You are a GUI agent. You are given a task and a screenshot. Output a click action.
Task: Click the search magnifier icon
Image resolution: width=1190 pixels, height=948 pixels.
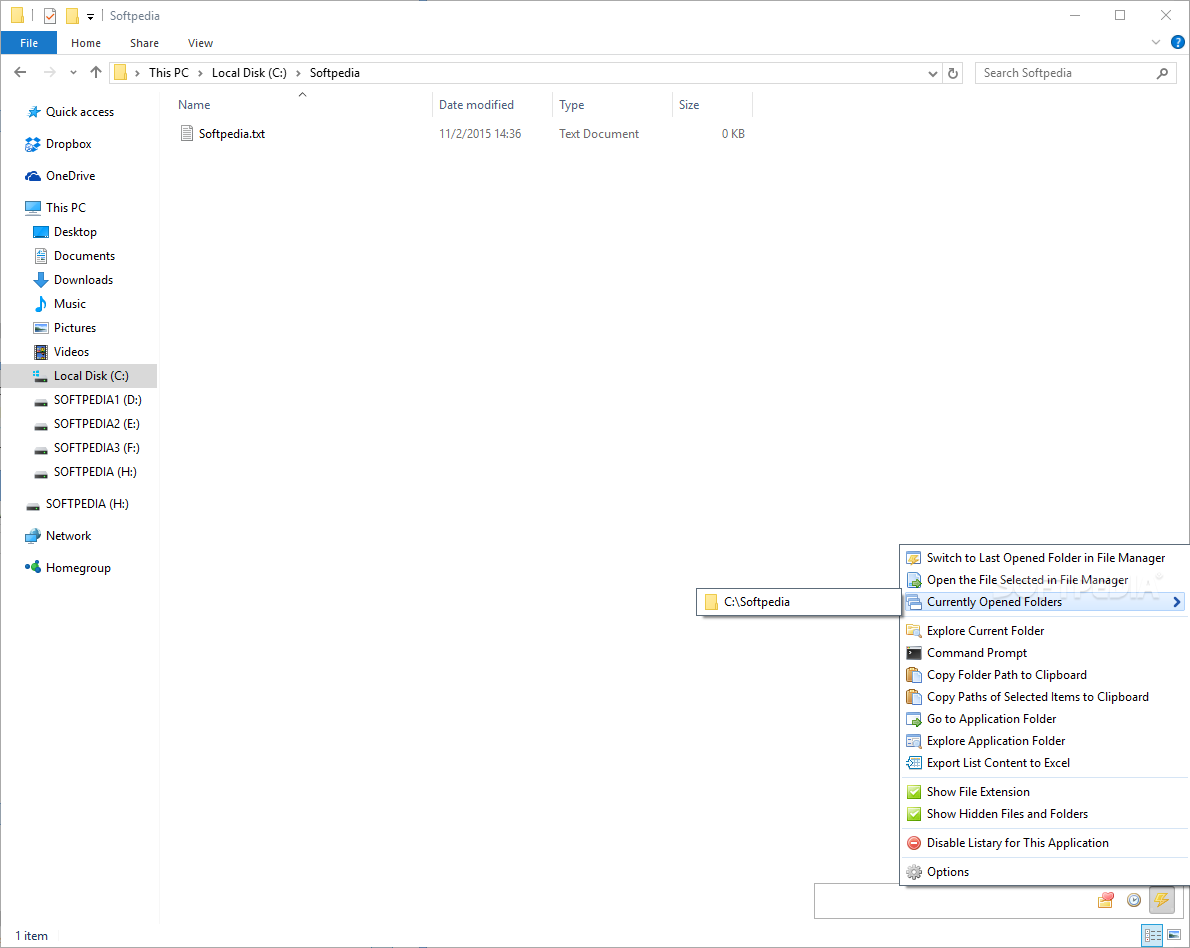(1163, 73)
